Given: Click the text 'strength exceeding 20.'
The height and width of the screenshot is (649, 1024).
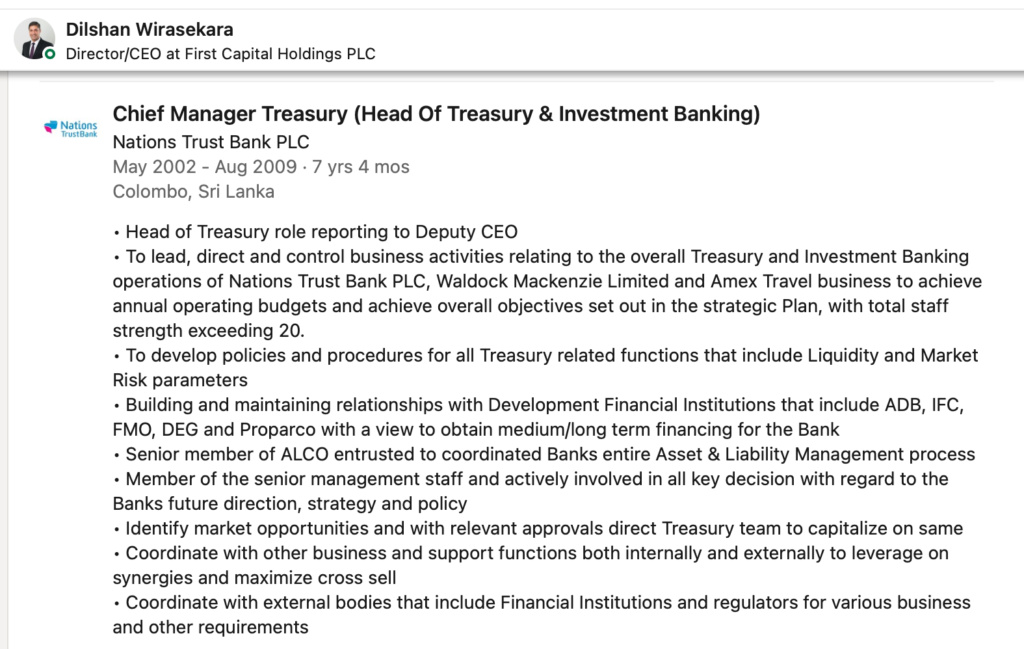Looking at the screenshot, I should 208,330.
